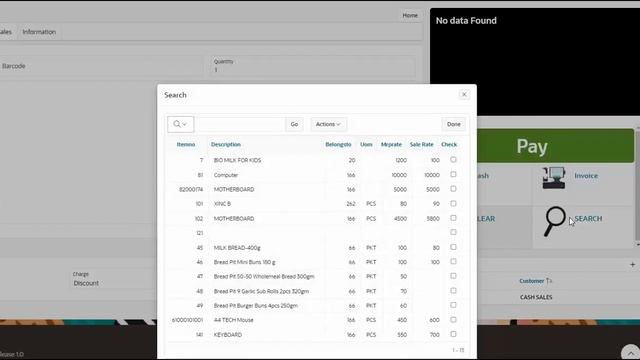
Task: Click description 'KEYBOARD'
Action: click(228, 335)
